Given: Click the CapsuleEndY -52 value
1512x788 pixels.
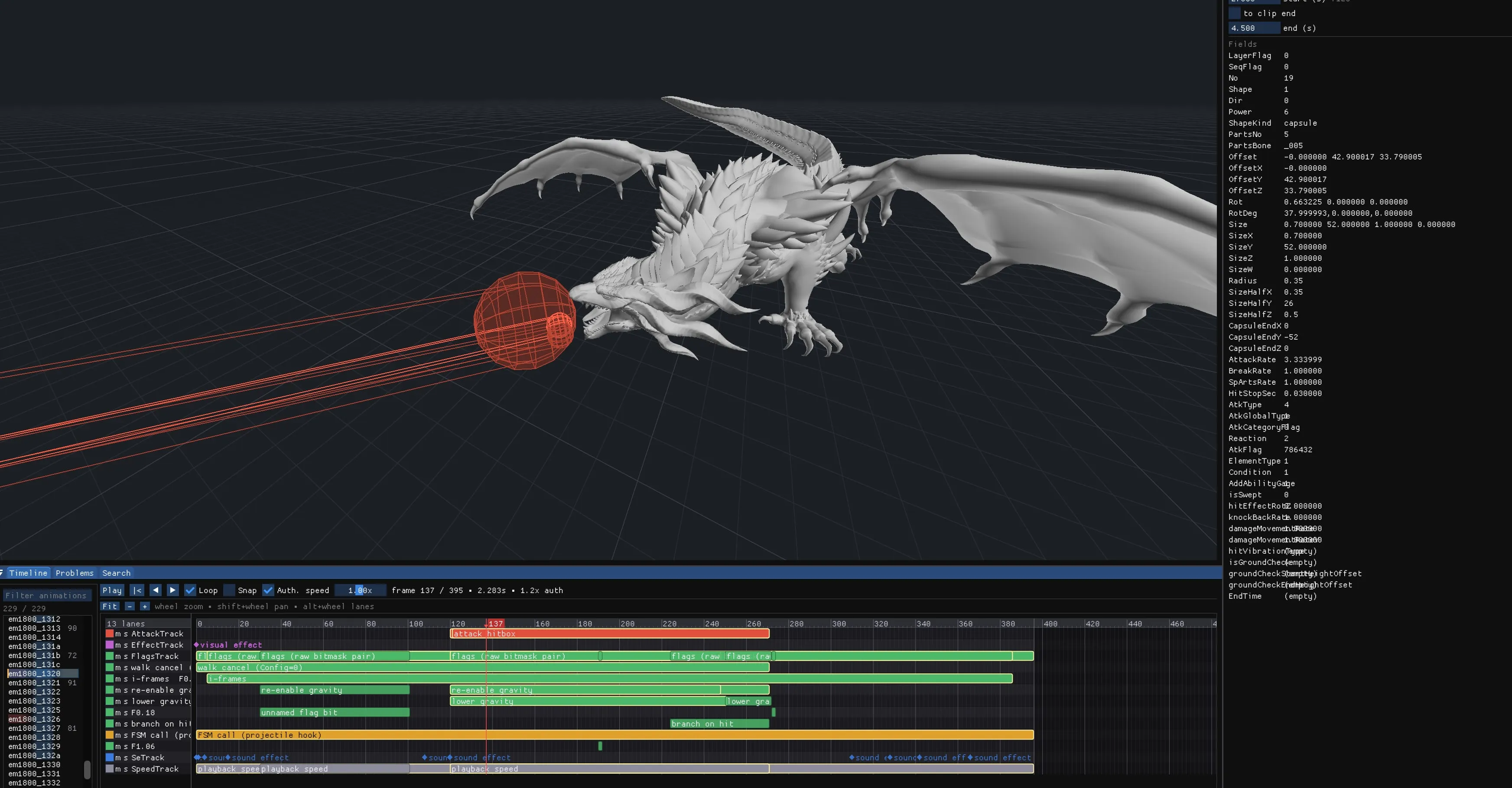Looking at the screenshot, I should pos(1291,337).
